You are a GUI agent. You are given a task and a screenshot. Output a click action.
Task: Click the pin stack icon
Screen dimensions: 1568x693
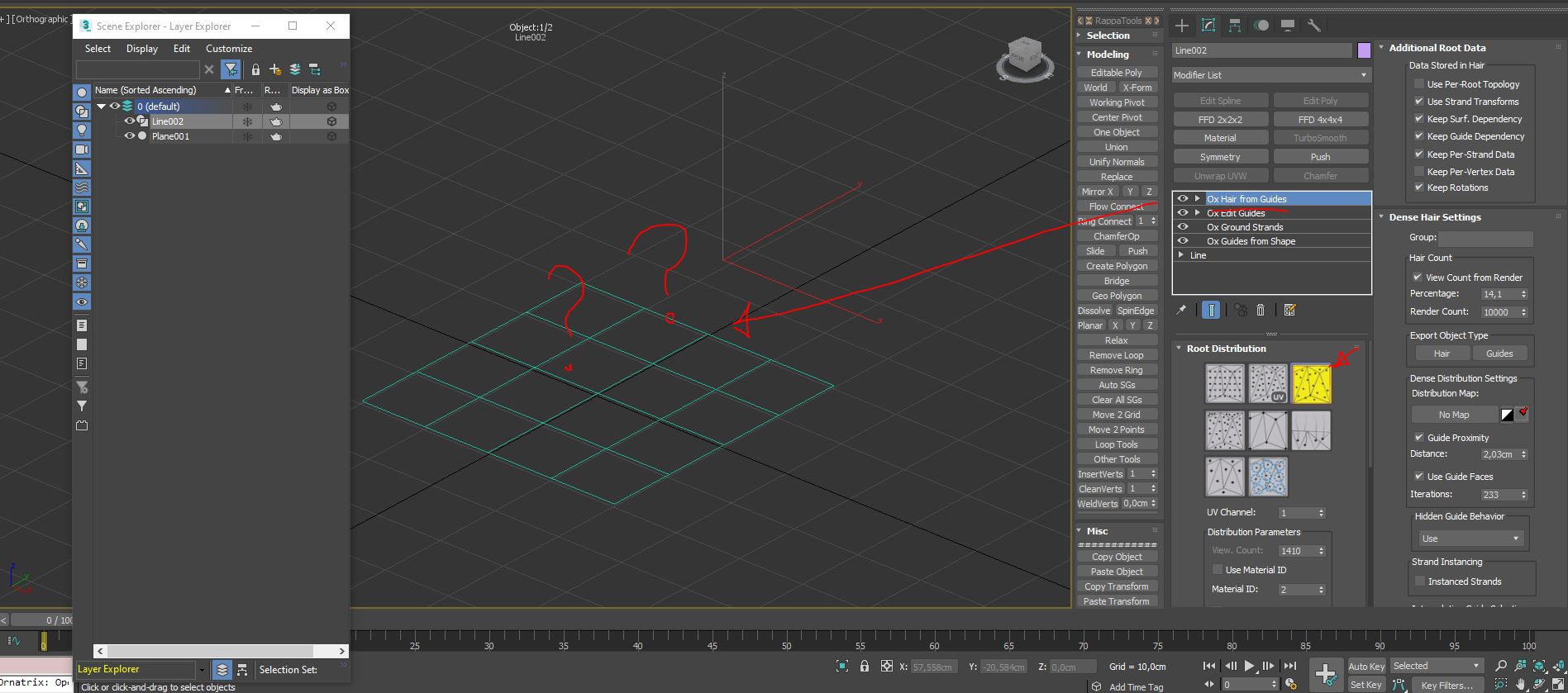1181,310
